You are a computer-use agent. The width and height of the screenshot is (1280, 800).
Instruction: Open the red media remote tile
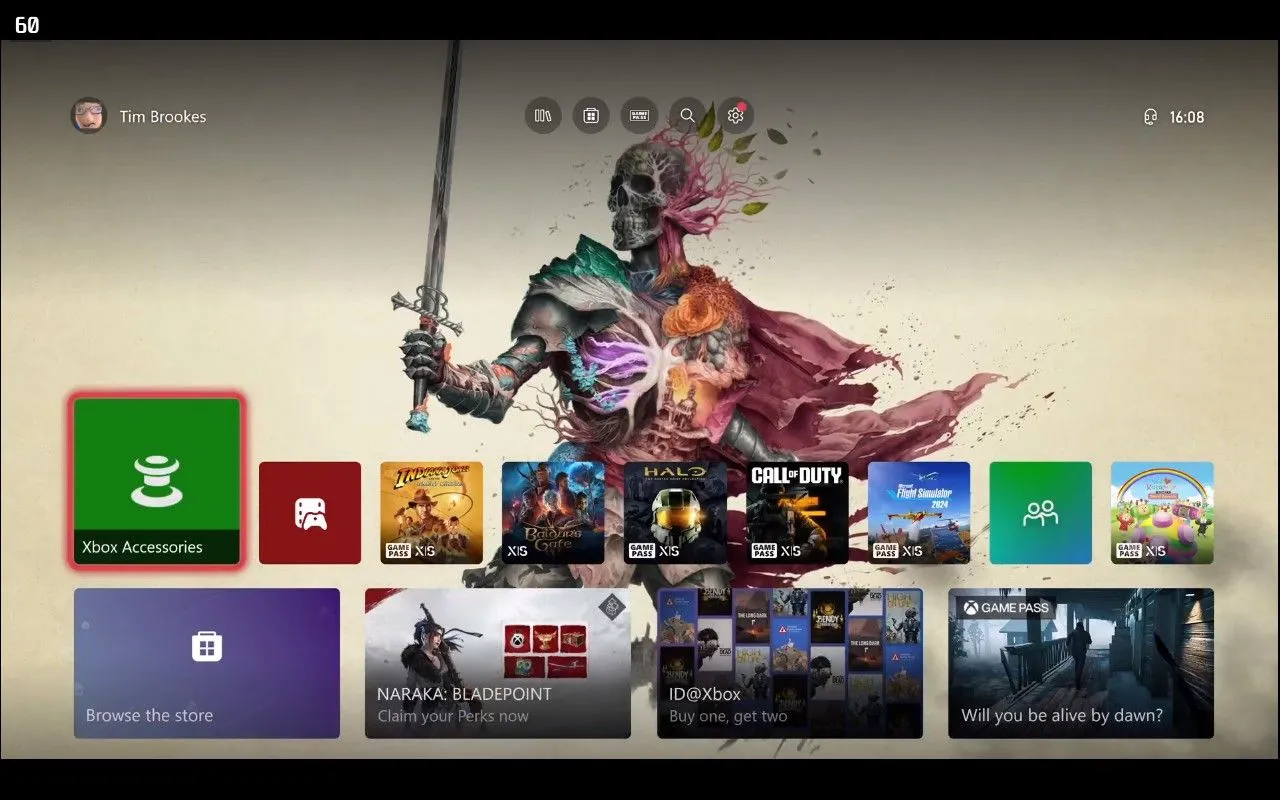click(x=310, y=512)
